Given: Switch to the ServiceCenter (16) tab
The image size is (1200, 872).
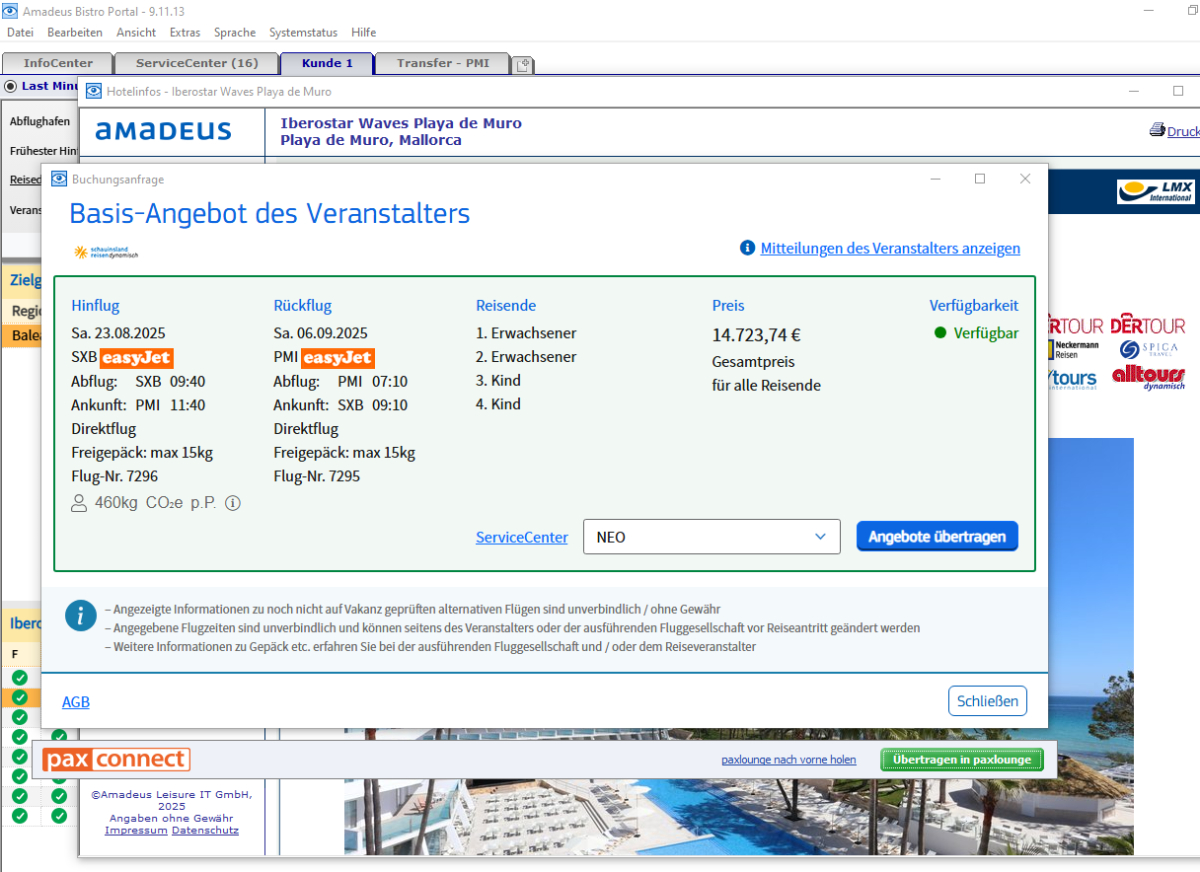Looking at the screenshot, I should coord(197,63).
